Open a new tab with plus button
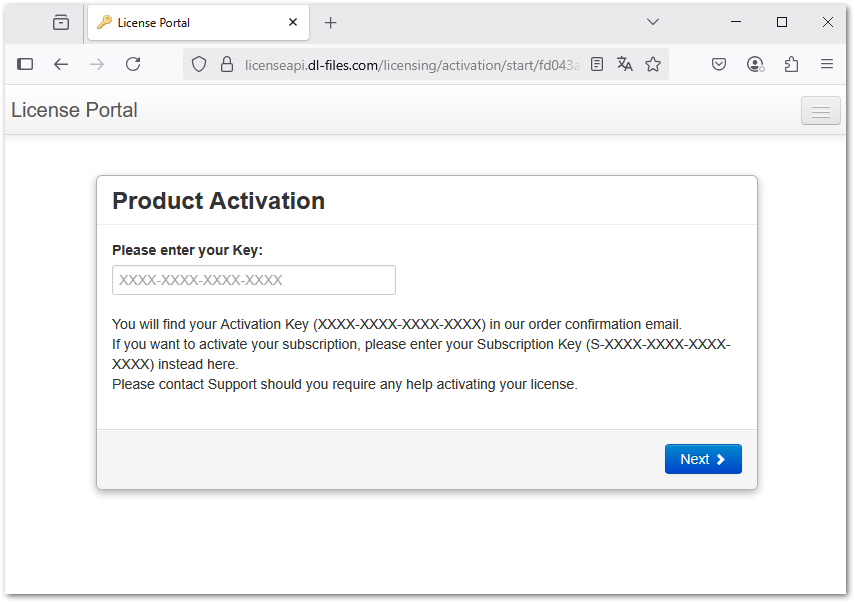This screenshot has height=603, width=855. click(x=331, y=22)
